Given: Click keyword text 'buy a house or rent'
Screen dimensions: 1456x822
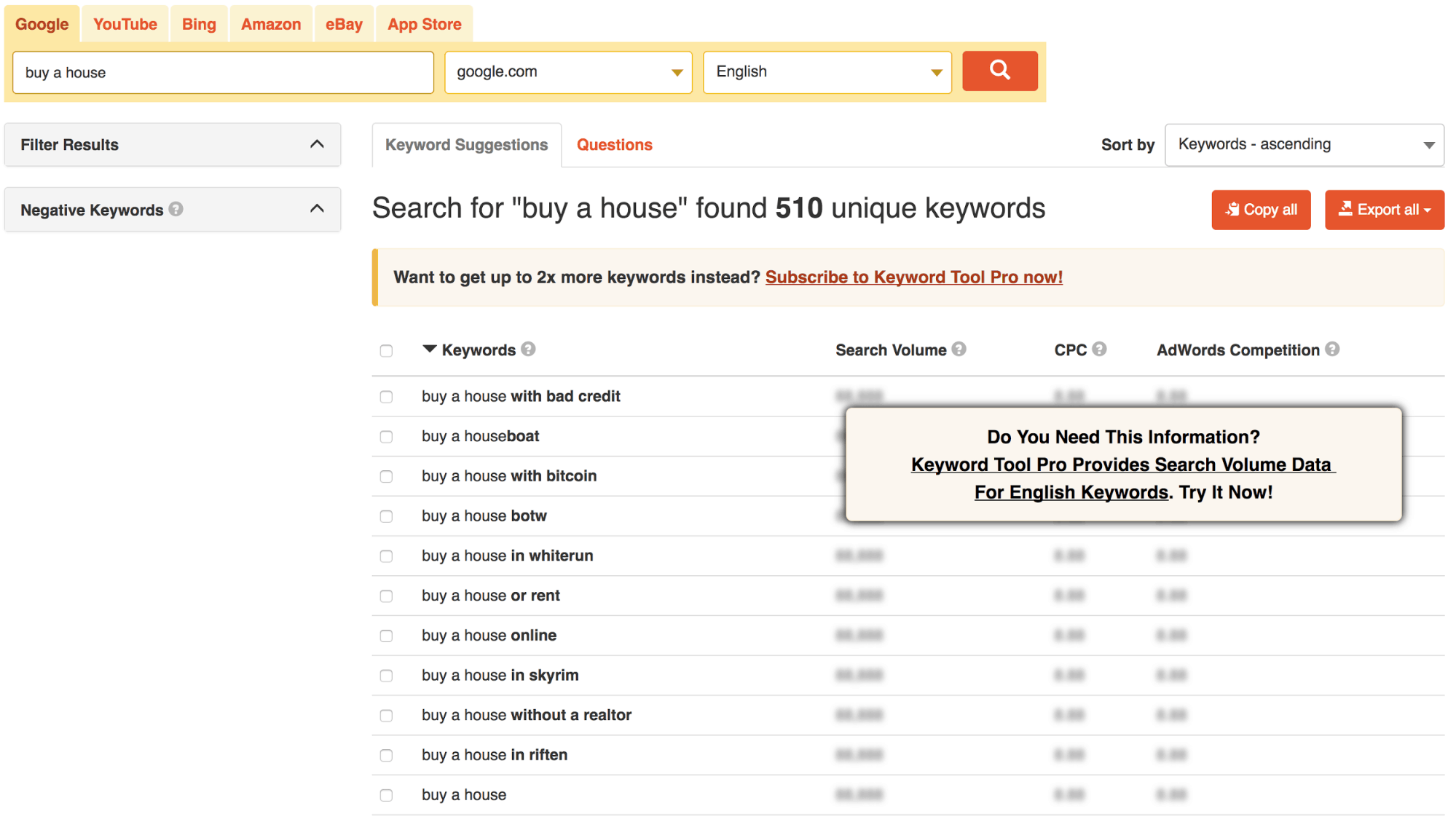Looking at the screenshot, I should tap(491, 596).
